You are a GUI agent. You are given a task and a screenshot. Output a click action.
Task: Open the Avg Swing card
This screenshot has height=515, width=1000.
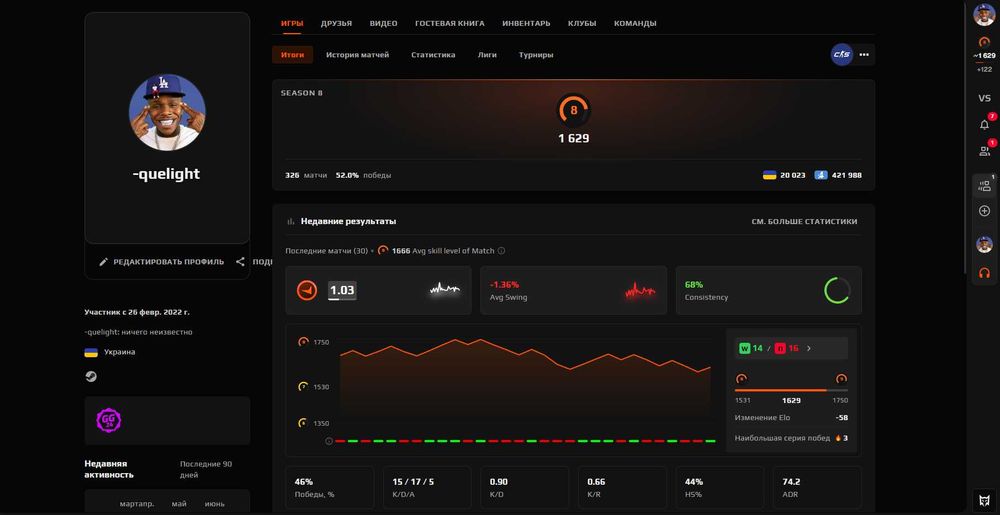point(573,291)
